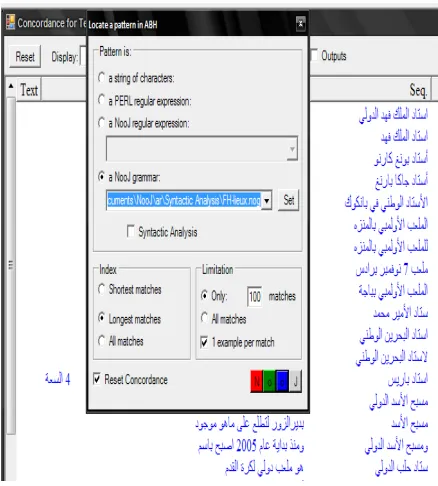Choose Longest matches index option
This screenshot has height=486, width=438.
[102, 318]
